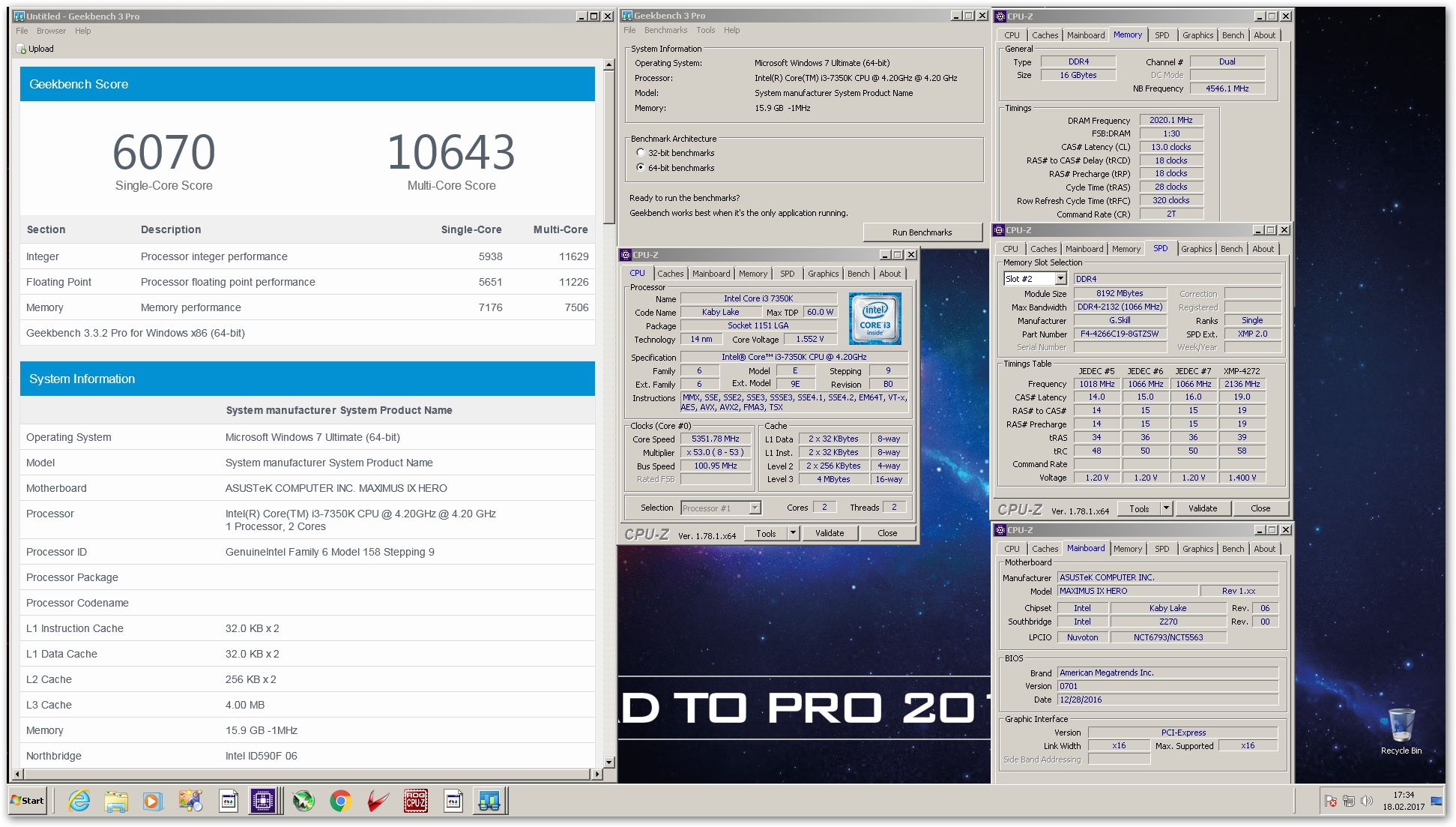
Task: Click the Run Benchmarks button
Action: 922,232
